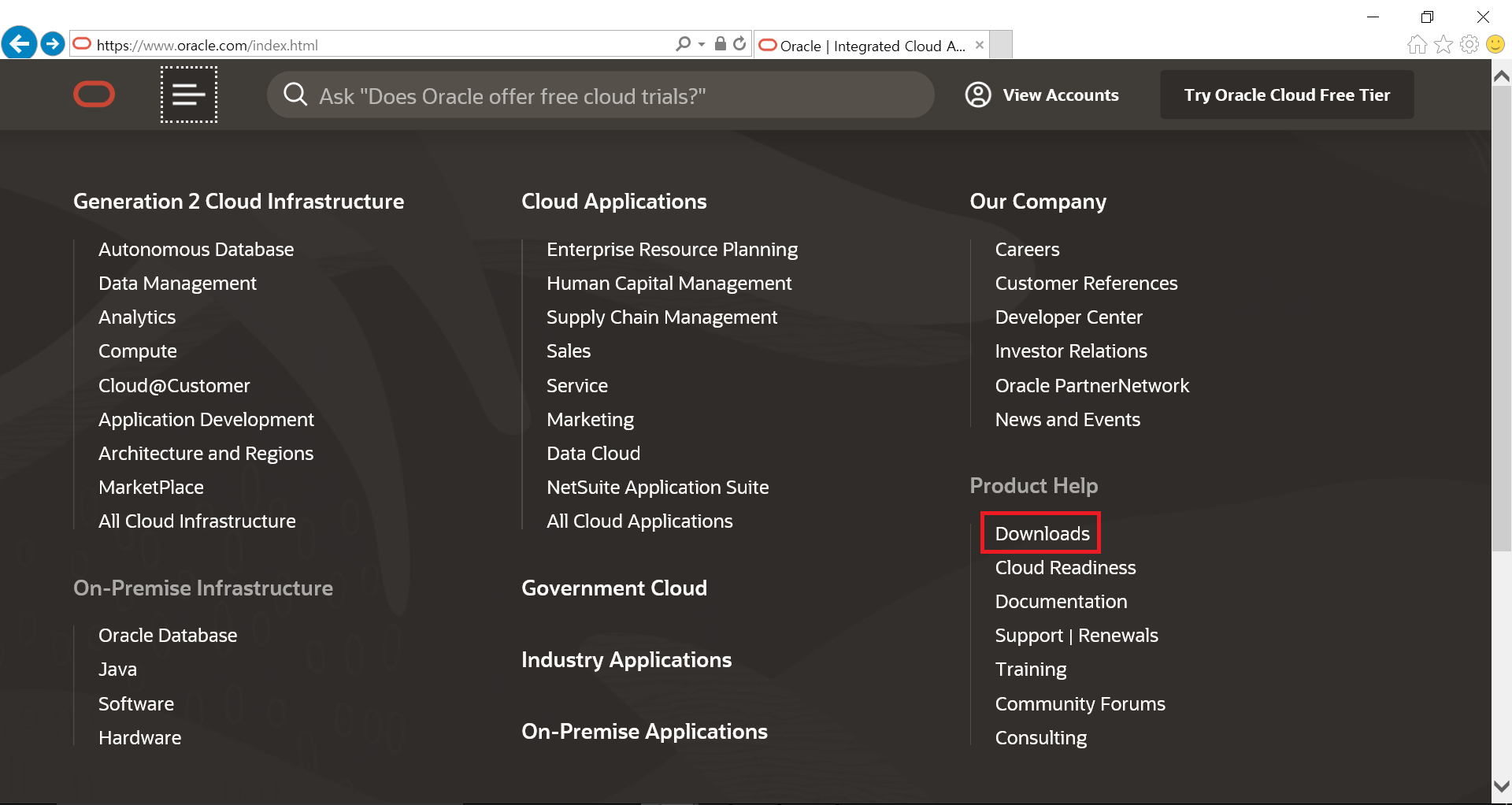Open All Cloud Applications link
The width and height of the screenshot is (1512, 805).
click(639, 521)
